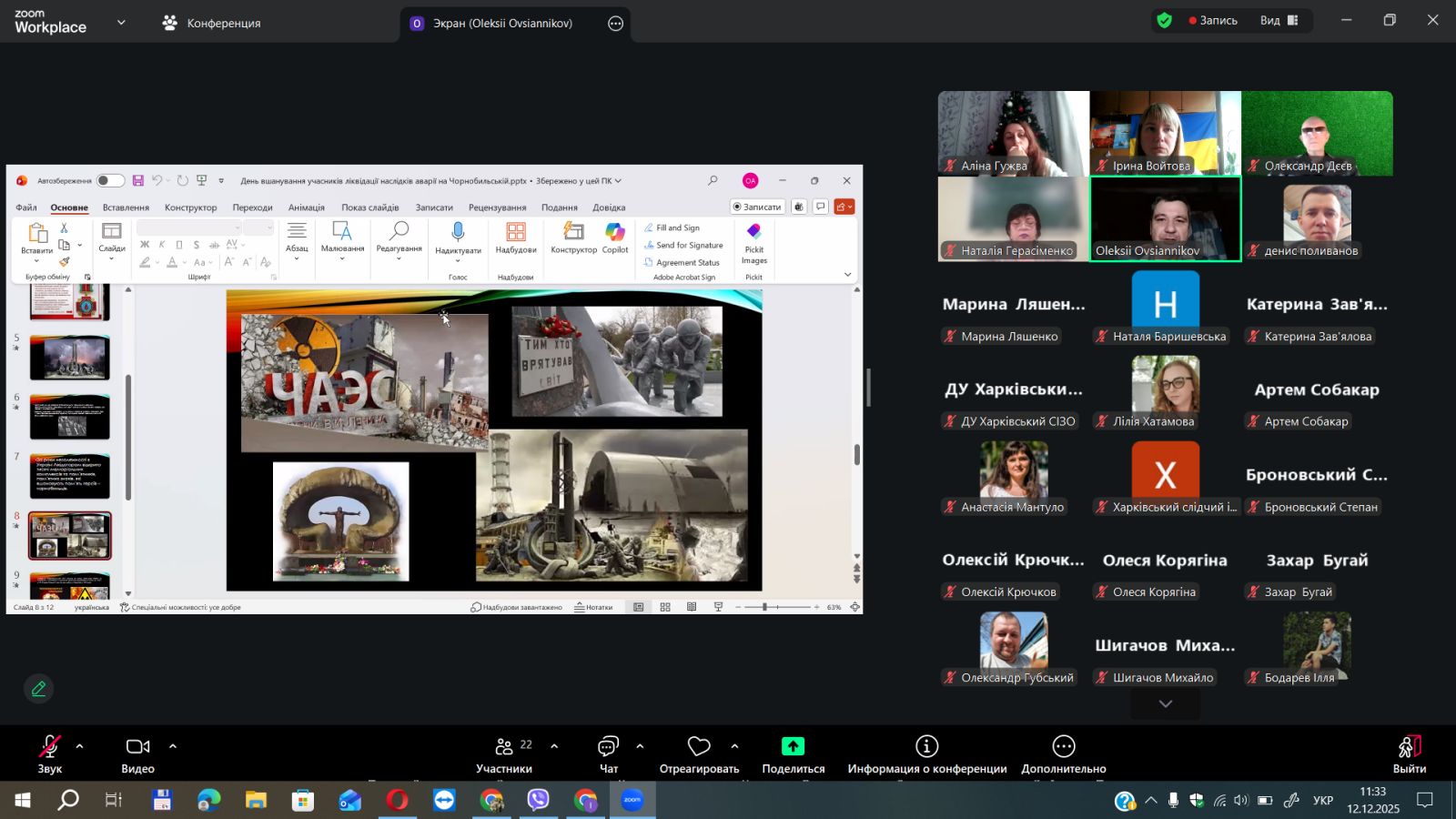This screenshot has height=819, width=1456.
Task: Toggle the AutoSave switch in PowerPoint
Action: (110, 180)
